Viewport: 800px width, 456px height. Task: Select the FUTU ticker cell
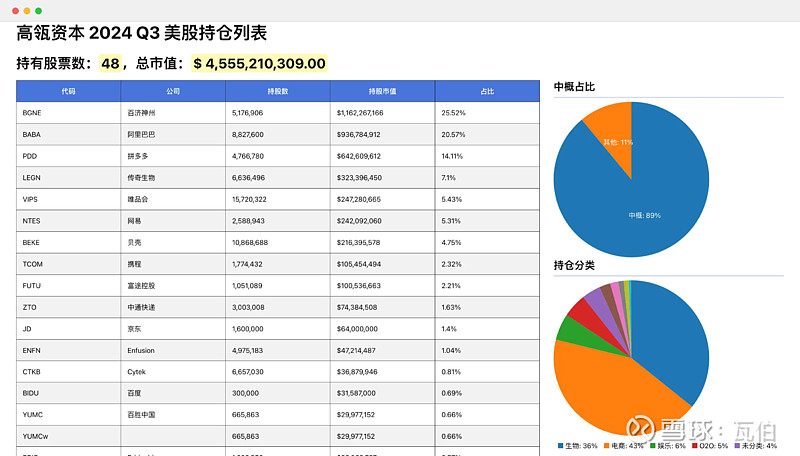click(x=68, y=286)
